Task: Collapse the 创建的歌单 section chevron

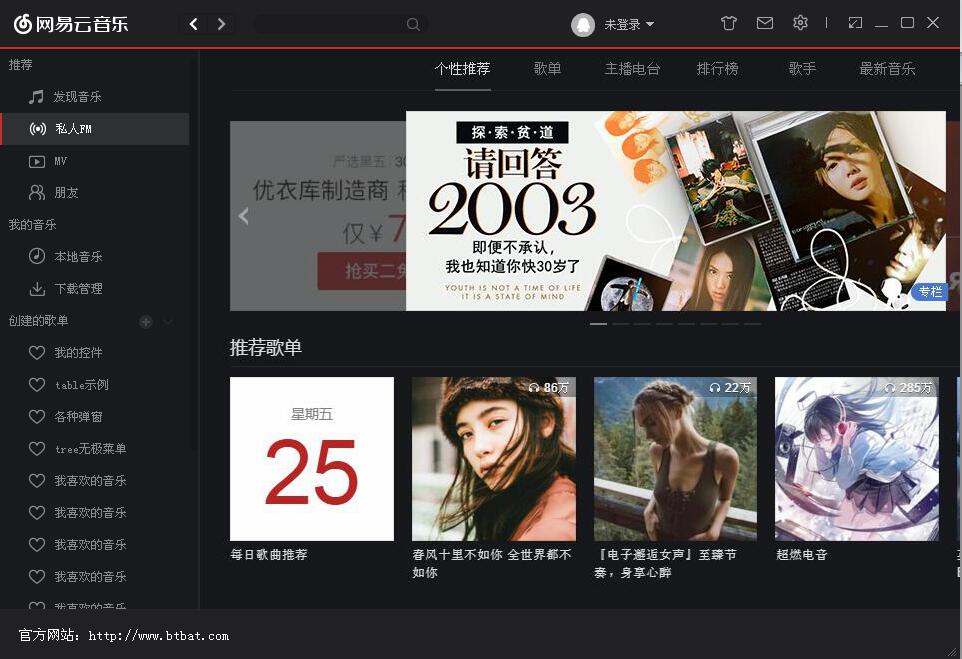Action: pos(167,322)
